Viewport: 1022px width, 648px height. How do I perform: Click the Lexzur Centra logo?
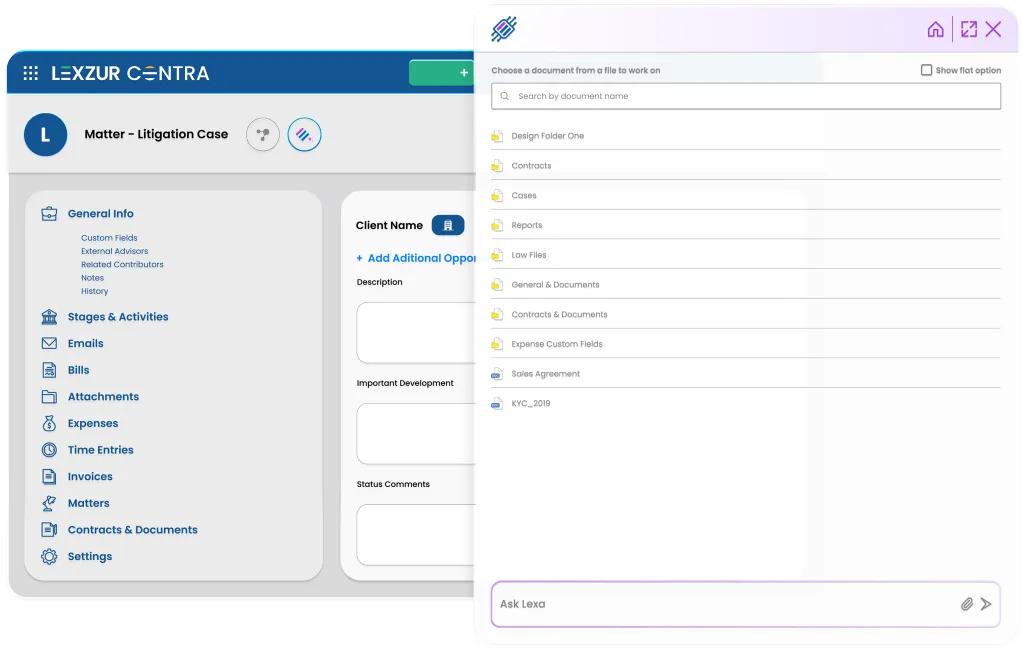click(x=130, y=73)
